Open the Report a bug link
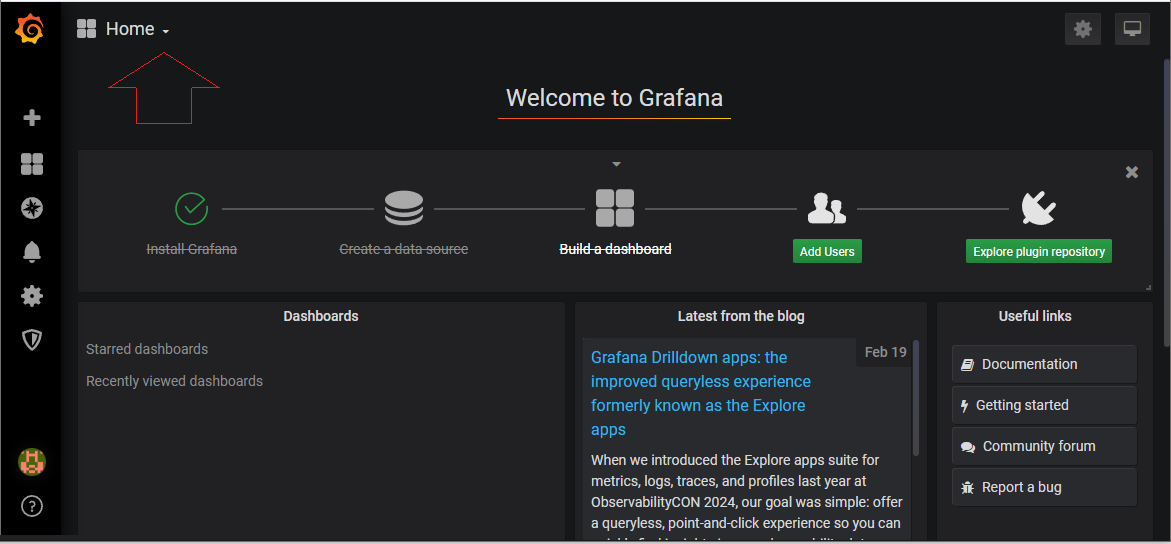This screenshot has height=544, width=1171. [1044, 487]
